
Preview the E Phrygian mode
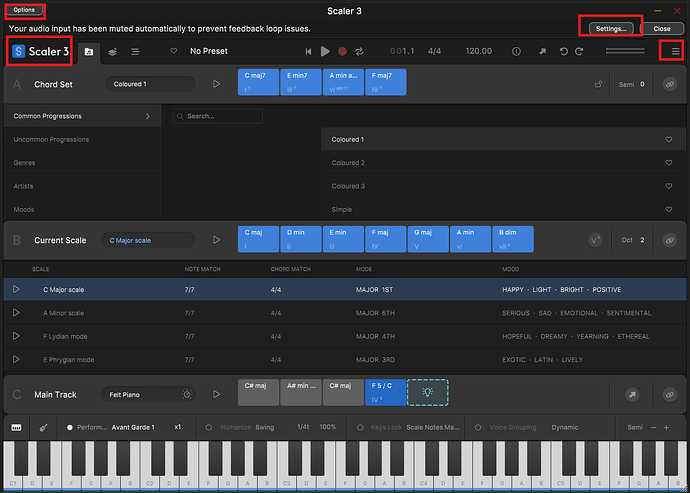(16, 360)
